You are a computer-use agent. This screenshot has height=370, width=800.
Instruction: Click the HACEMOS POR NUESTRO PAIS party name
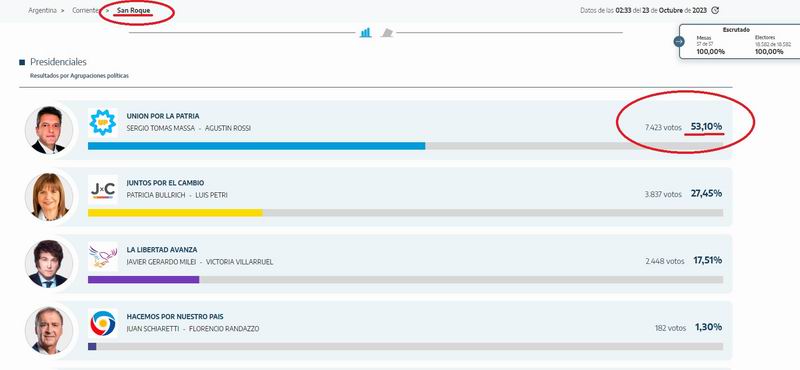pyautogui.click(x=175, y=317)
